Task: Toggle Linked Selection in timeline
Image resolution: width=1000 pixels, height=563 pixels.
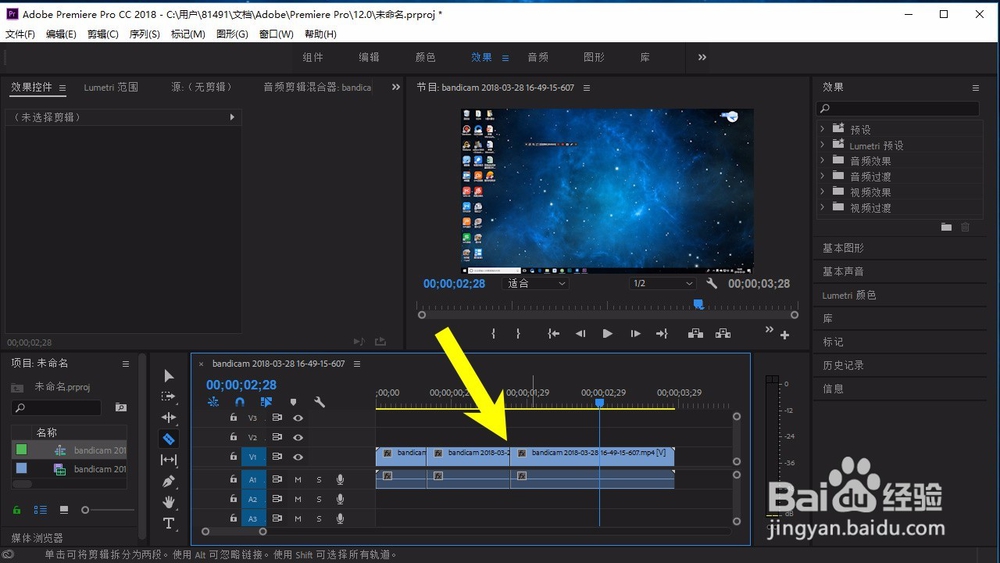Action: pyautogui.click(x=267, y=402)
